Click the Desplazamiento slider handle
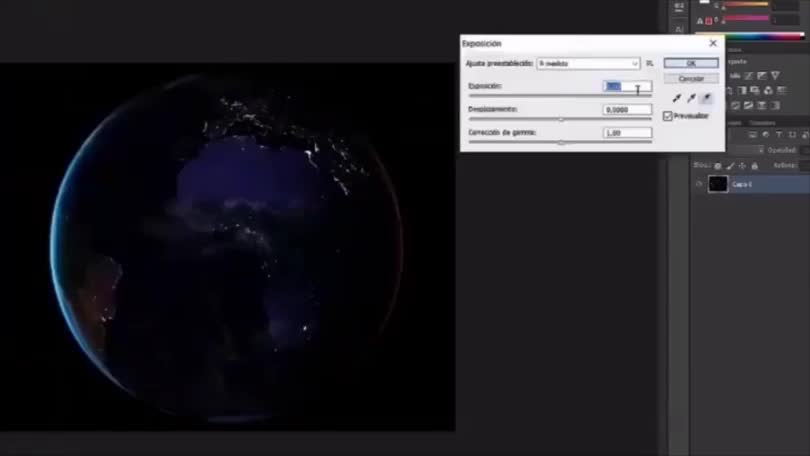 561,119
